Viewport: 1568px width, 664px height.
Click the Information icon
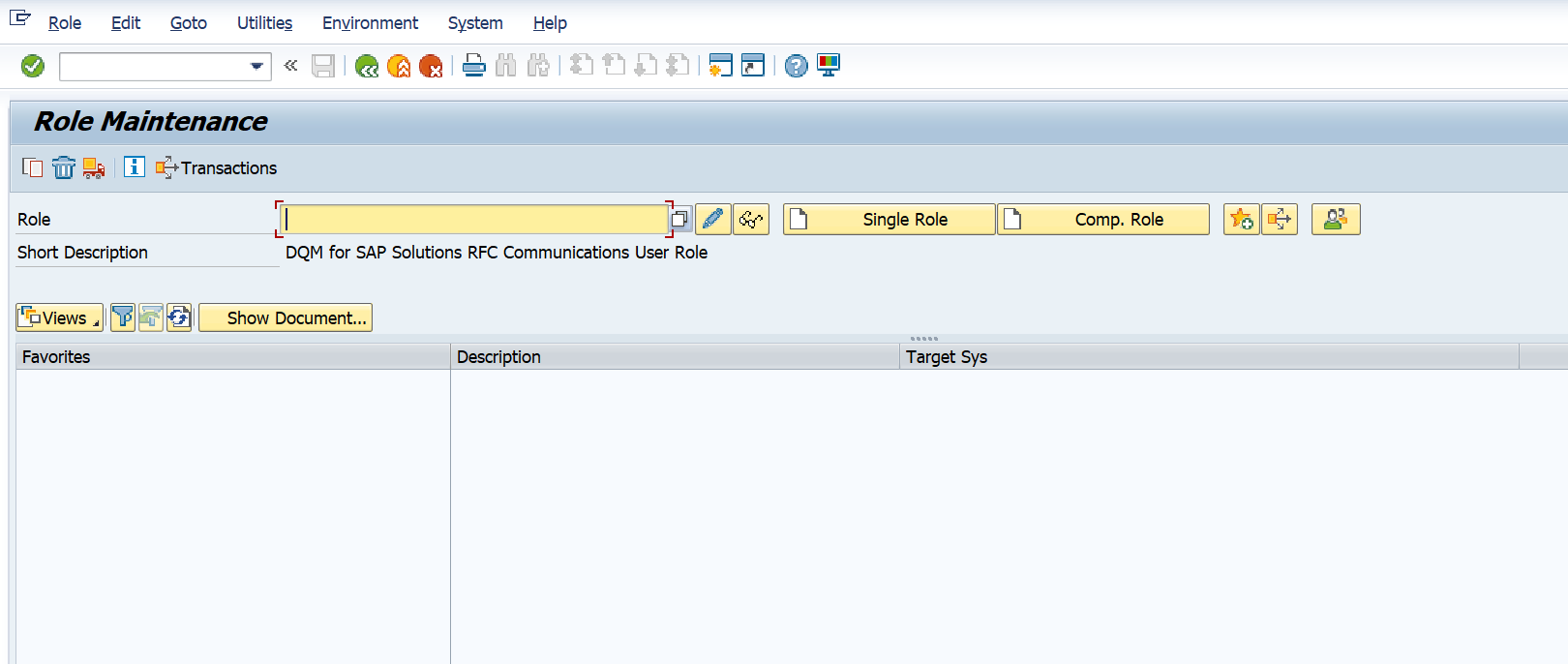(135, 167)
